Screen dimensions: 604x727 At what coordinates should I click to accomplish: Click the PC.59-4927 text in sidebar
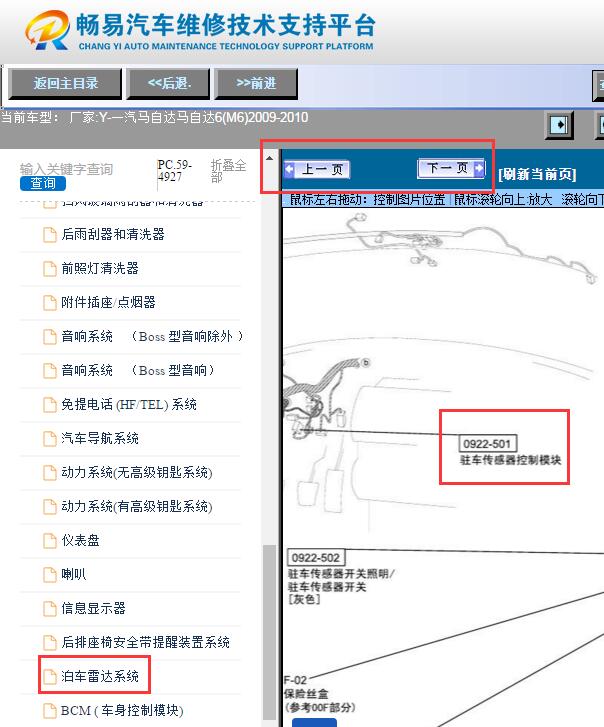[x=174, y=171]
